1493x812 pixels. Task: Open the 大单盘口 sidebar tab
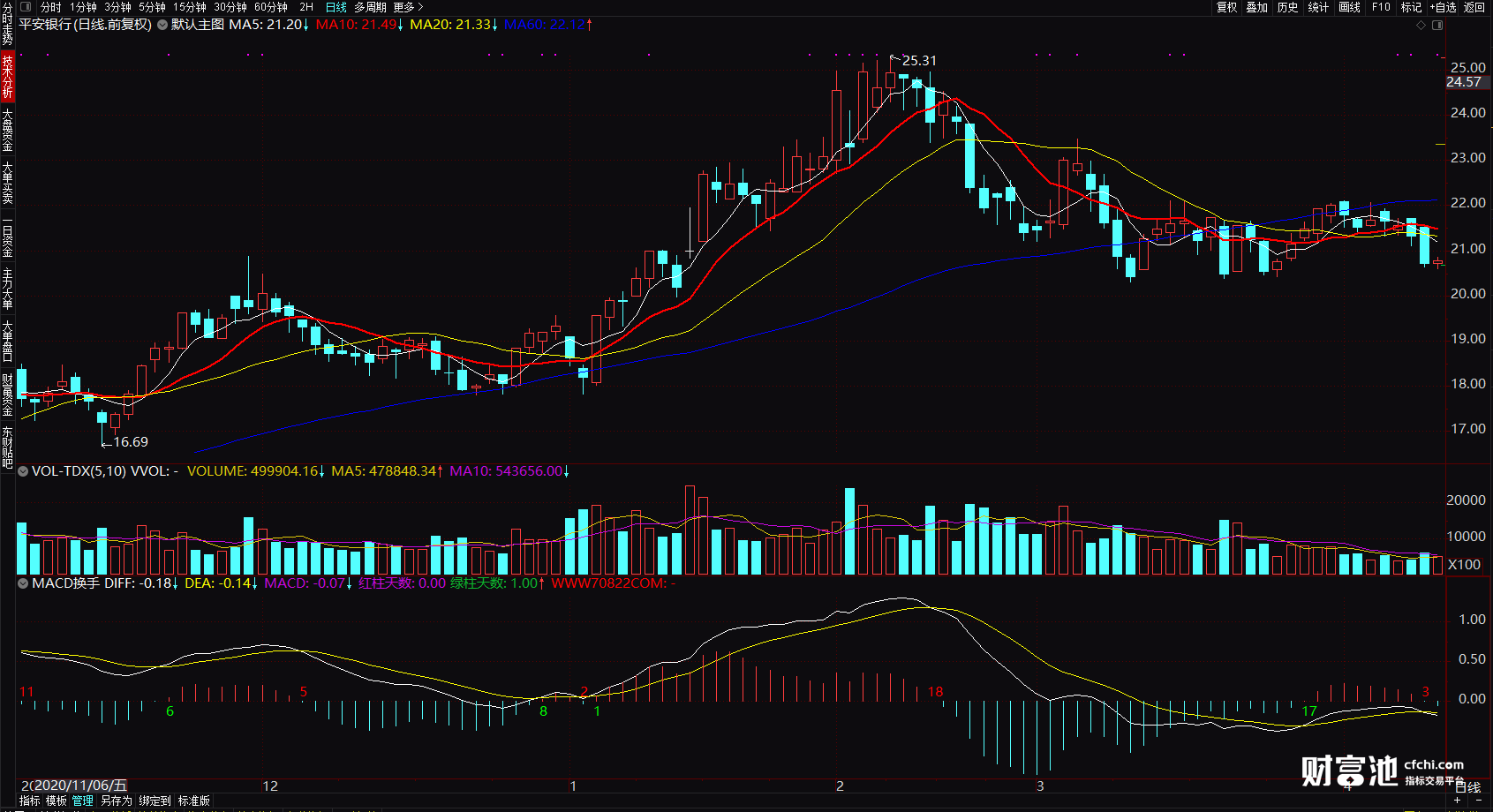[x=7, y=342]
